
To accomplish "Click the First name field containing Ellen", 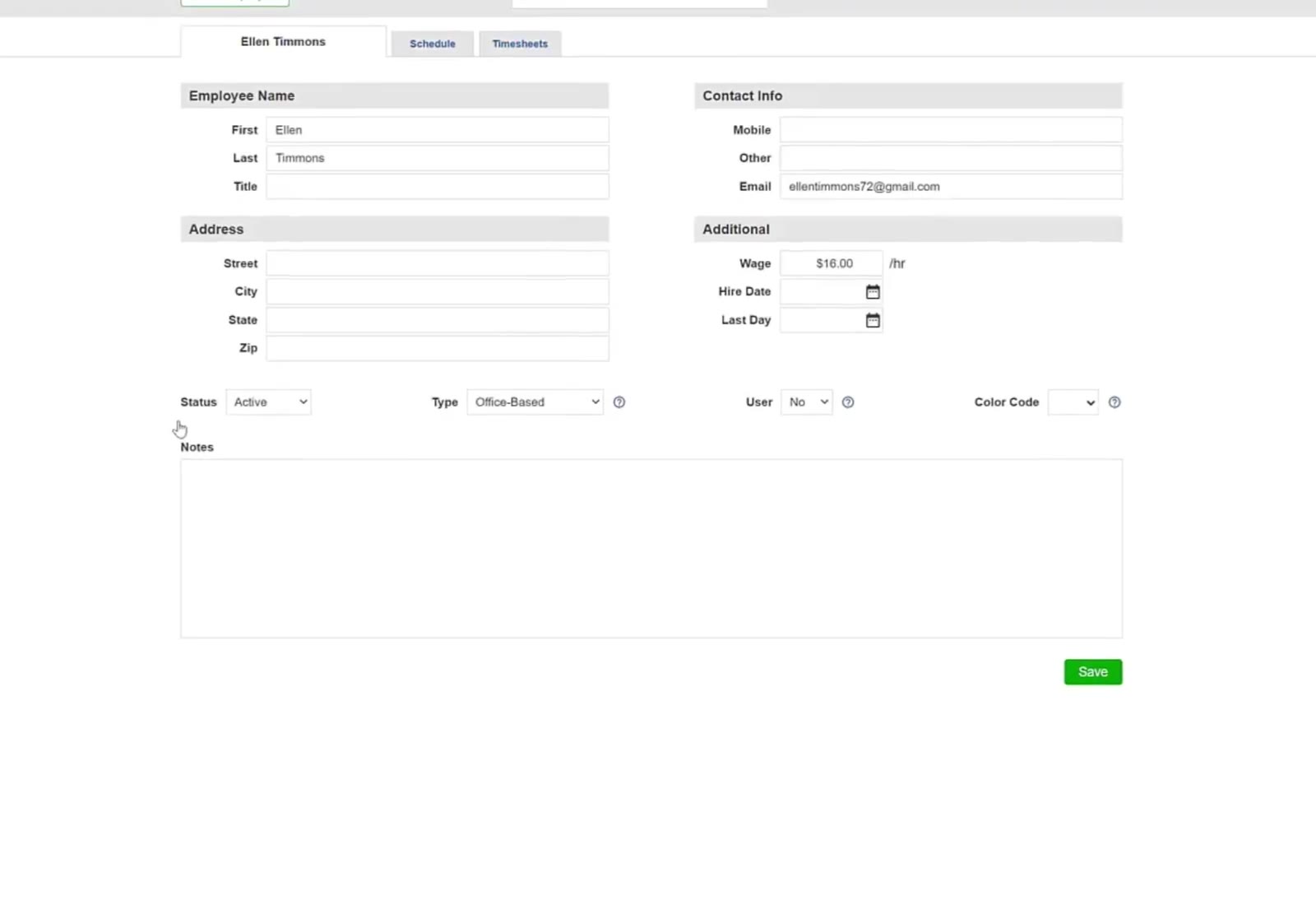I will (438, 130).
